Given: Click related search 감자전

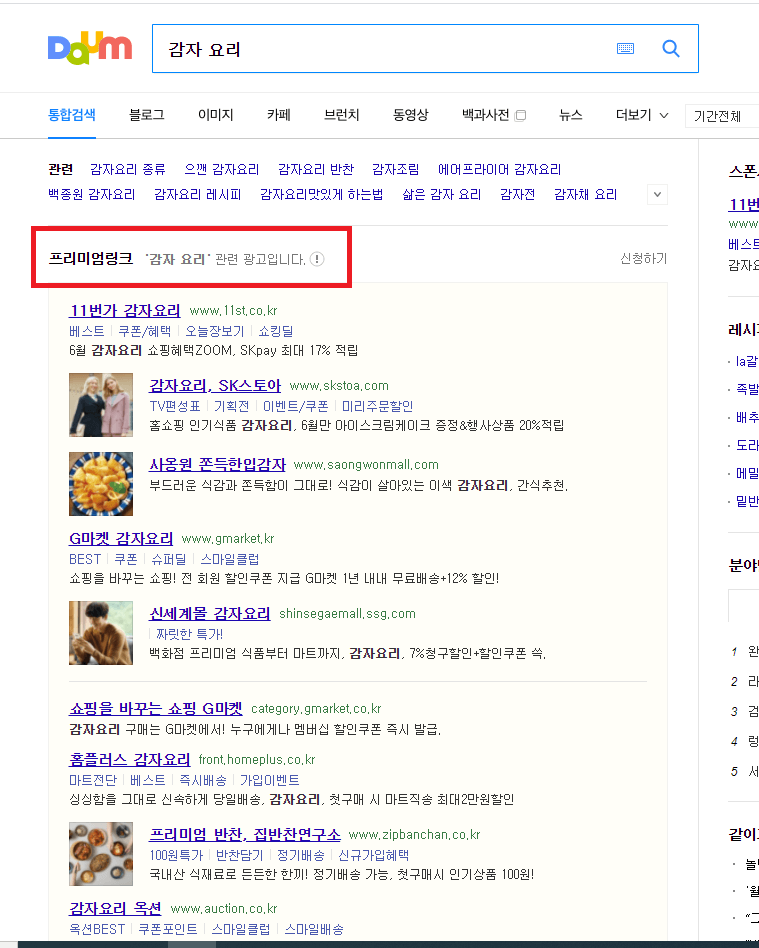Looking at the screenshot, I should 518,195.
